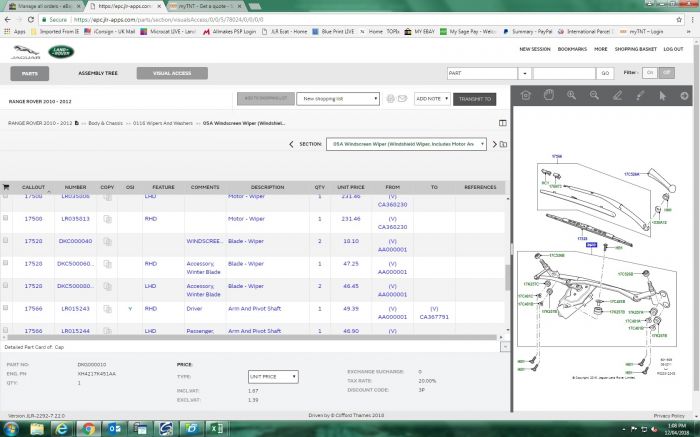Click the shopping cart column header icon
Image resolution: width=700 pixels, height=437 pixels.
(x=6, y=187)
